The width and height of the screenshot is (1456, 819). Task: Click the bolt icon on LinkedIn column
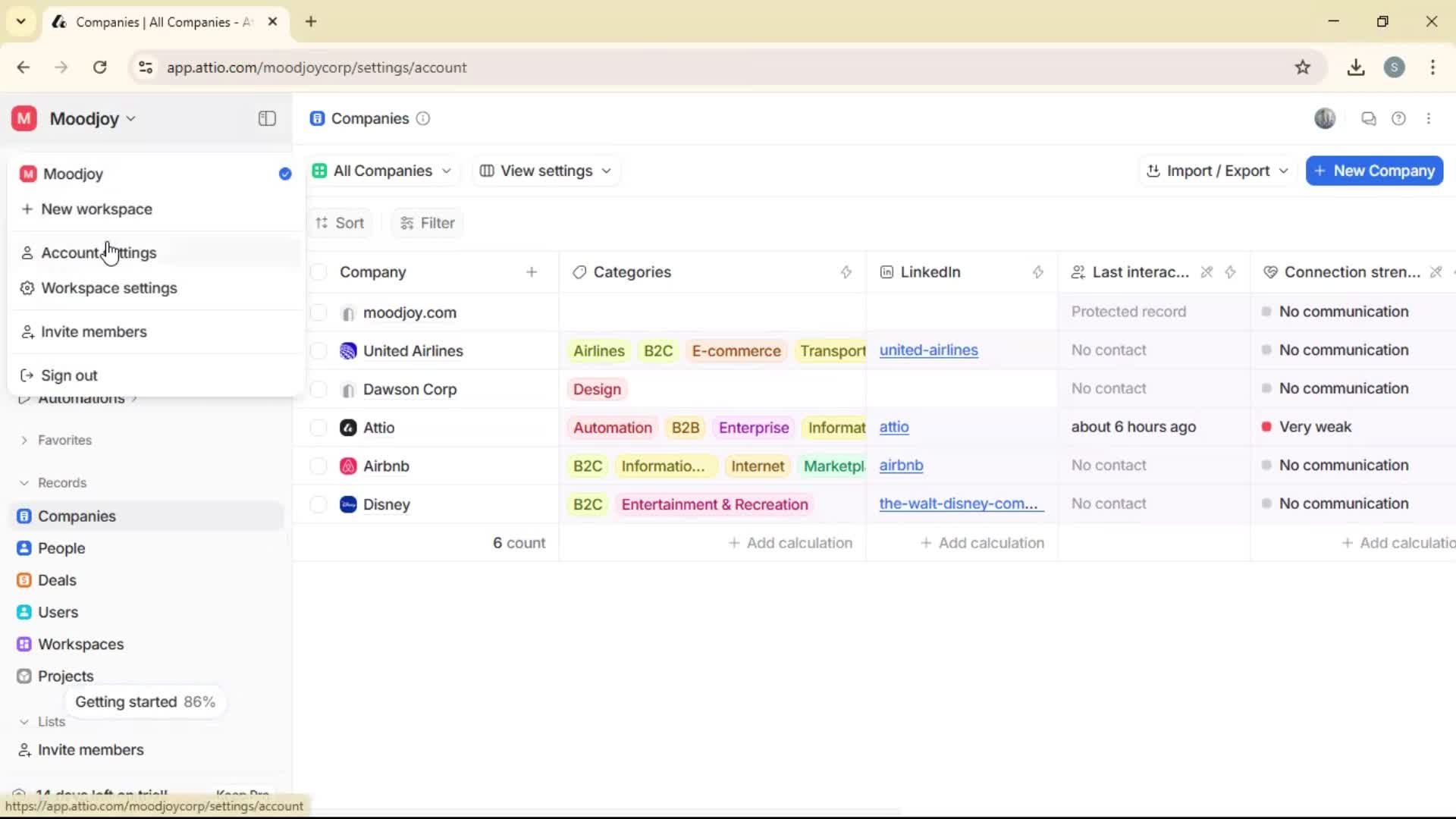(x=1038, y=272)
